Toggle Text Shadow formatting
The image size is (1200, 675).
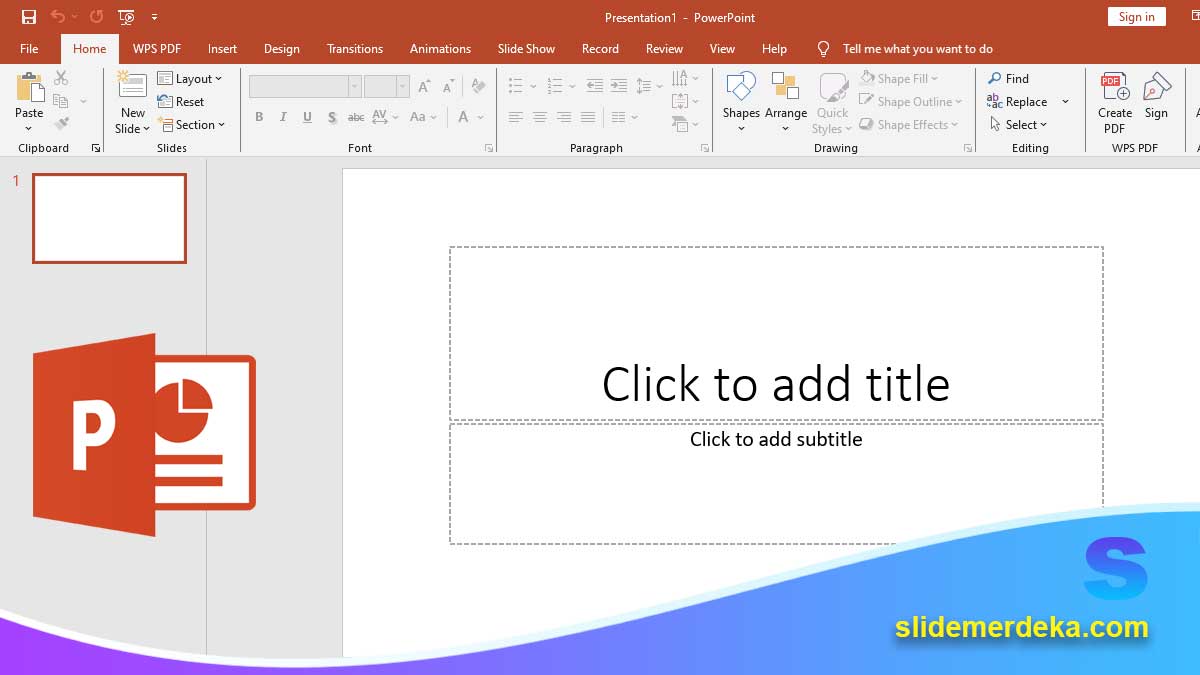pos(332,117)
